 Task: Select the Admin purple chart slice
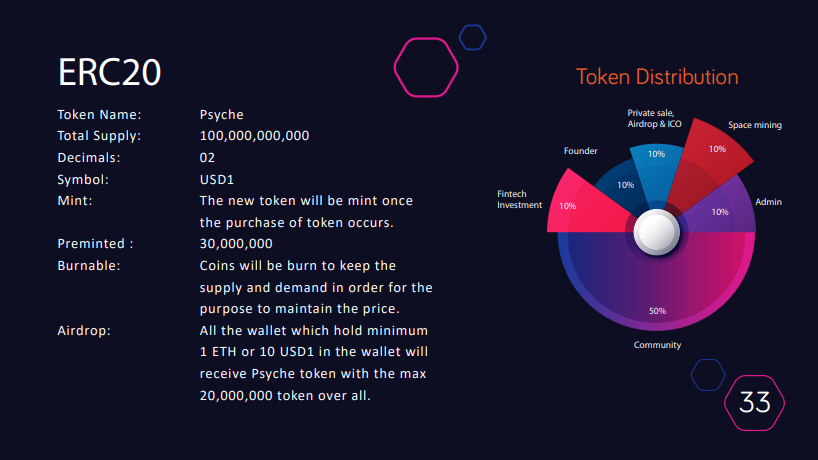tap(723, 209)
